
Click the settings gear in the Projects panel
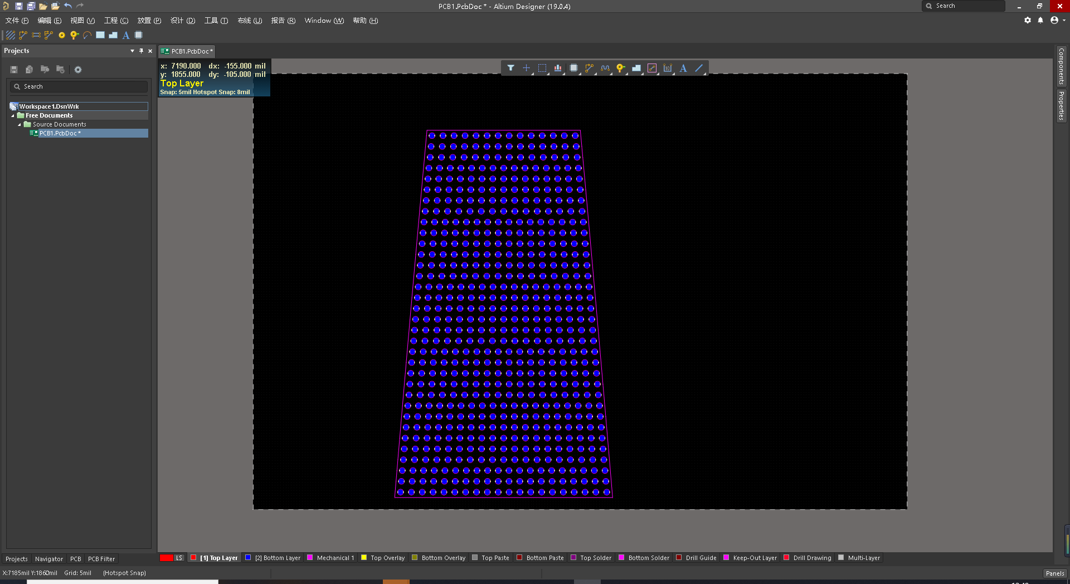pos(78,70)
